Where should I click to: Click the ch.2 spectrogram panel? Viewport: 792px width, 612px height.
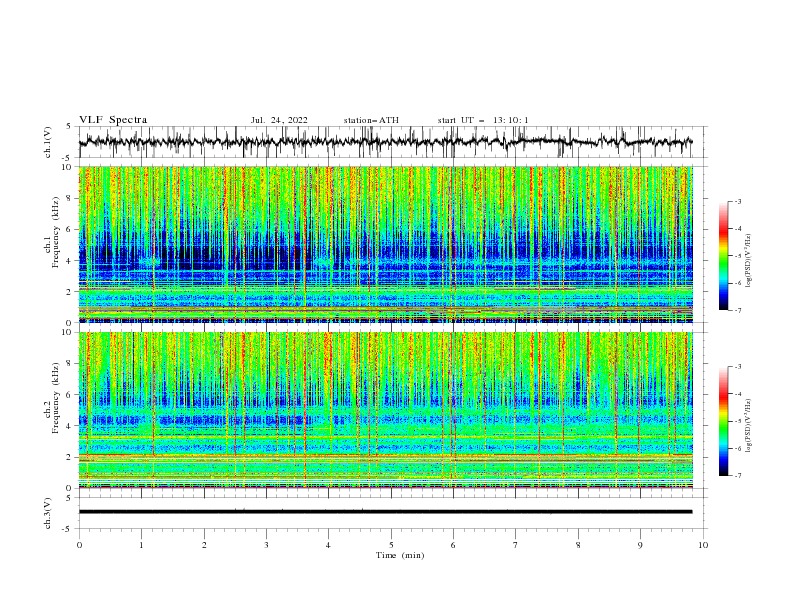pyautogui.click(x=385, y=410)
